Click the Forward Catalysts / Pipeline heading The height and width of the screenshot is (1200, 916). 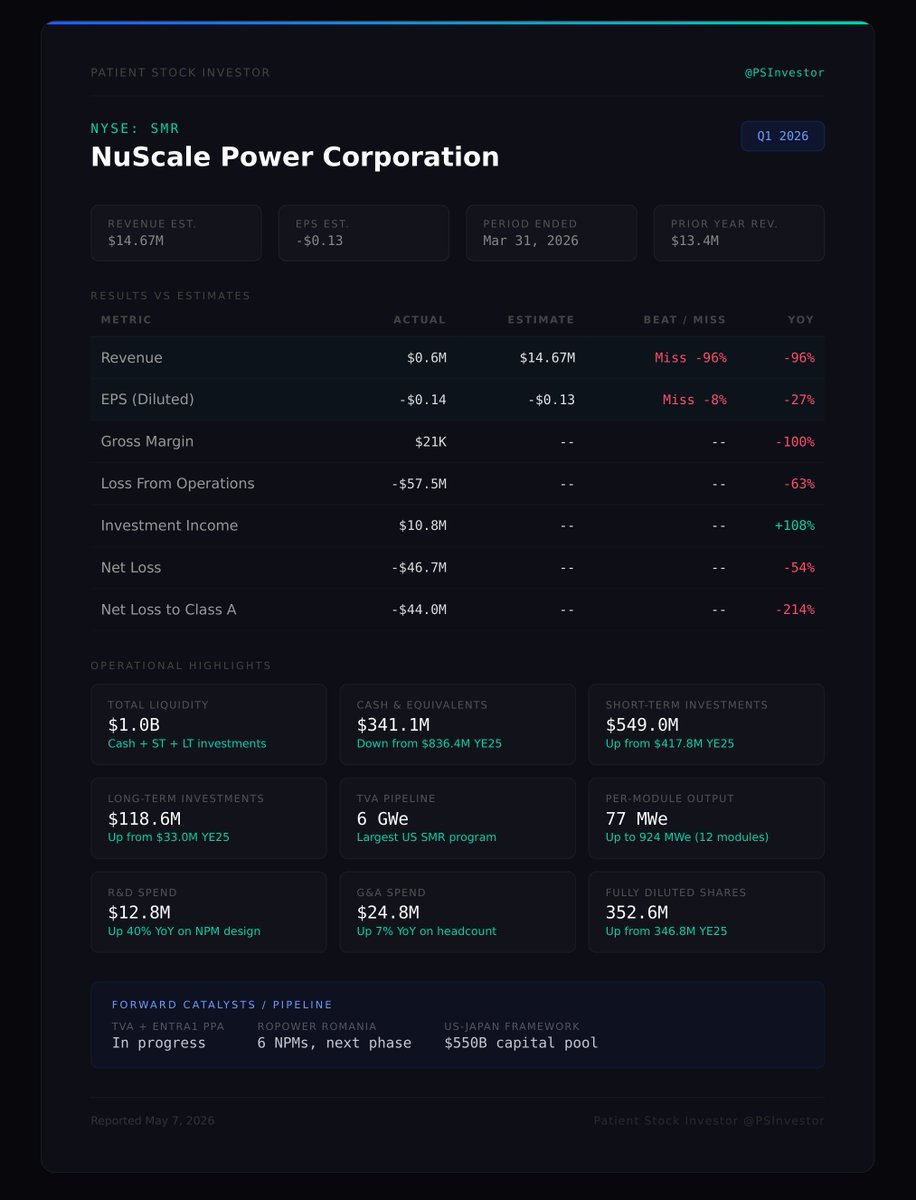(x=222, y=1005)
